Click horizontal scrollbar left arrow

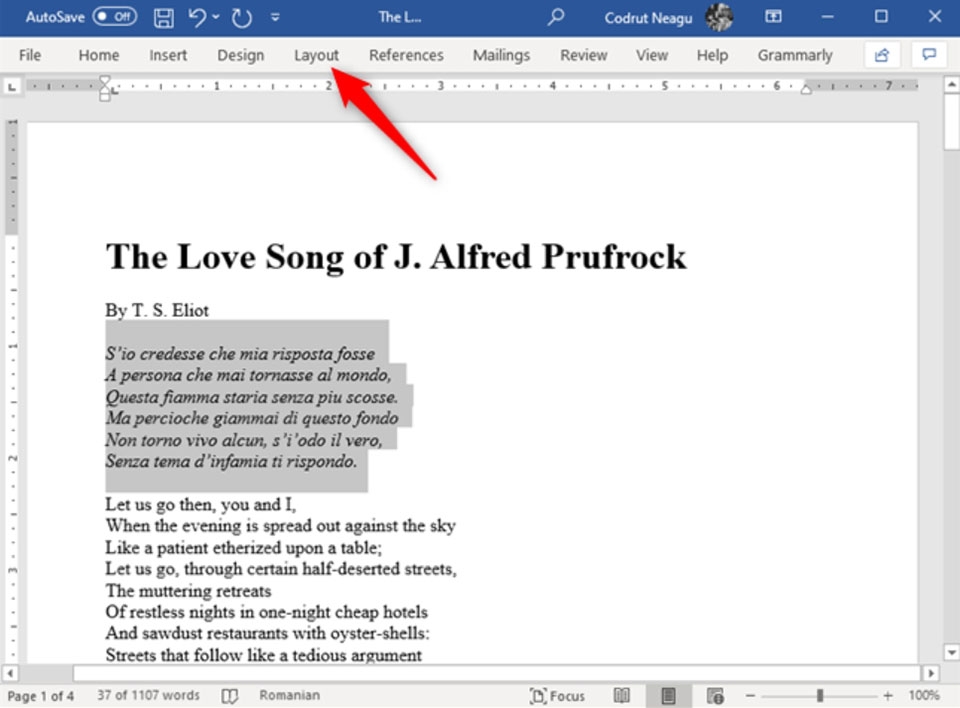pyautogui.click(x=10, y=673)
